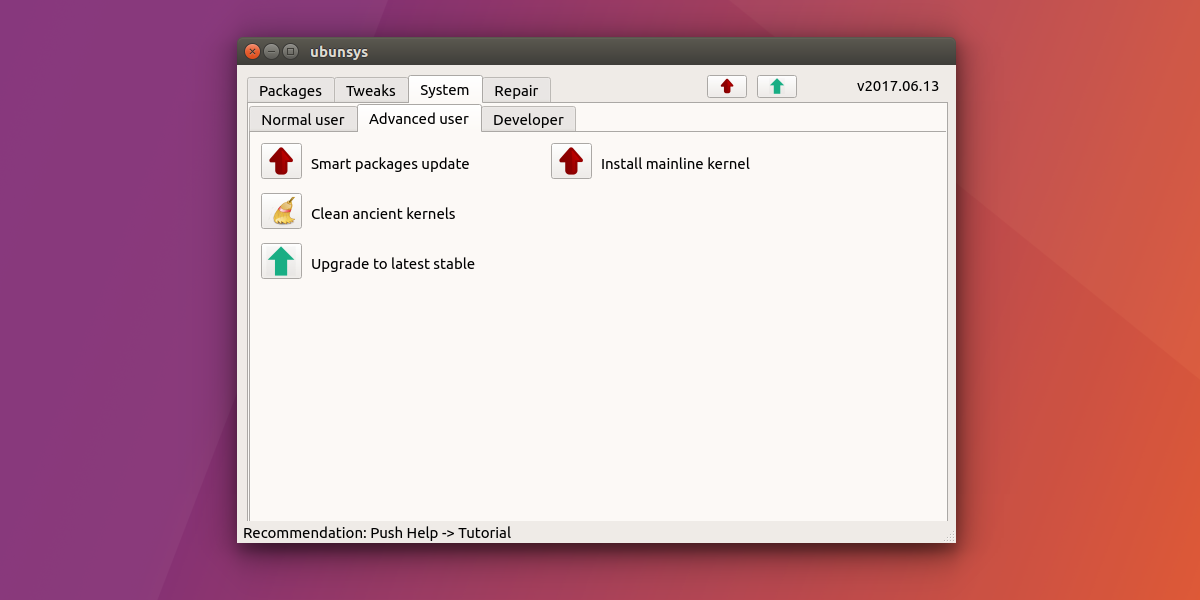Image resolution: width=1200 pixels, height=600 pixels.
Task: Select the Advanced user sub-tab
Action: click(419, 118)
